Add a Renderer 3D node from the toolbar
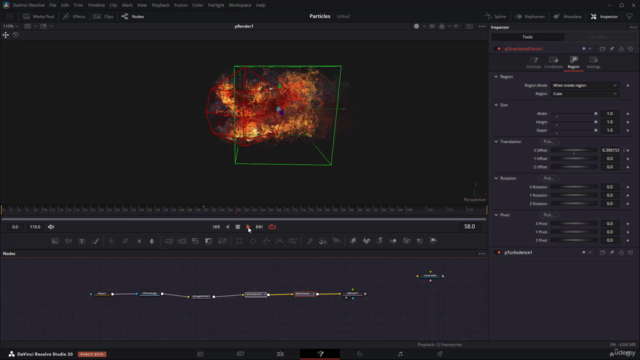 click(x=433, y=241)
